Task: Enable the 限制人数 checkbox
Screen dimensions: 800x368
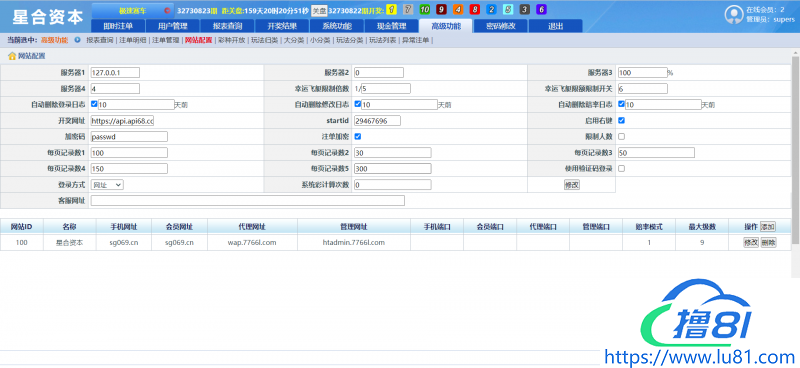Action: coord(621,136)
